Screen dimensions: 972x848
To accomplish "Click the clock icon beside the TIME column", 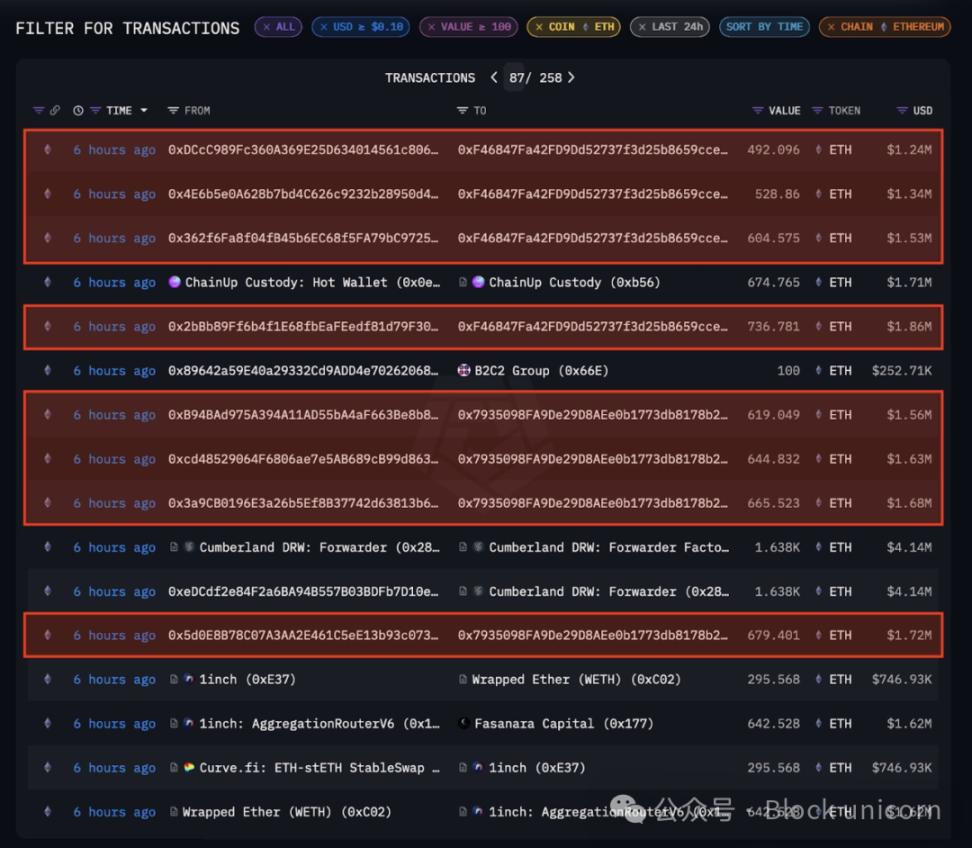I will pos(78,110).
